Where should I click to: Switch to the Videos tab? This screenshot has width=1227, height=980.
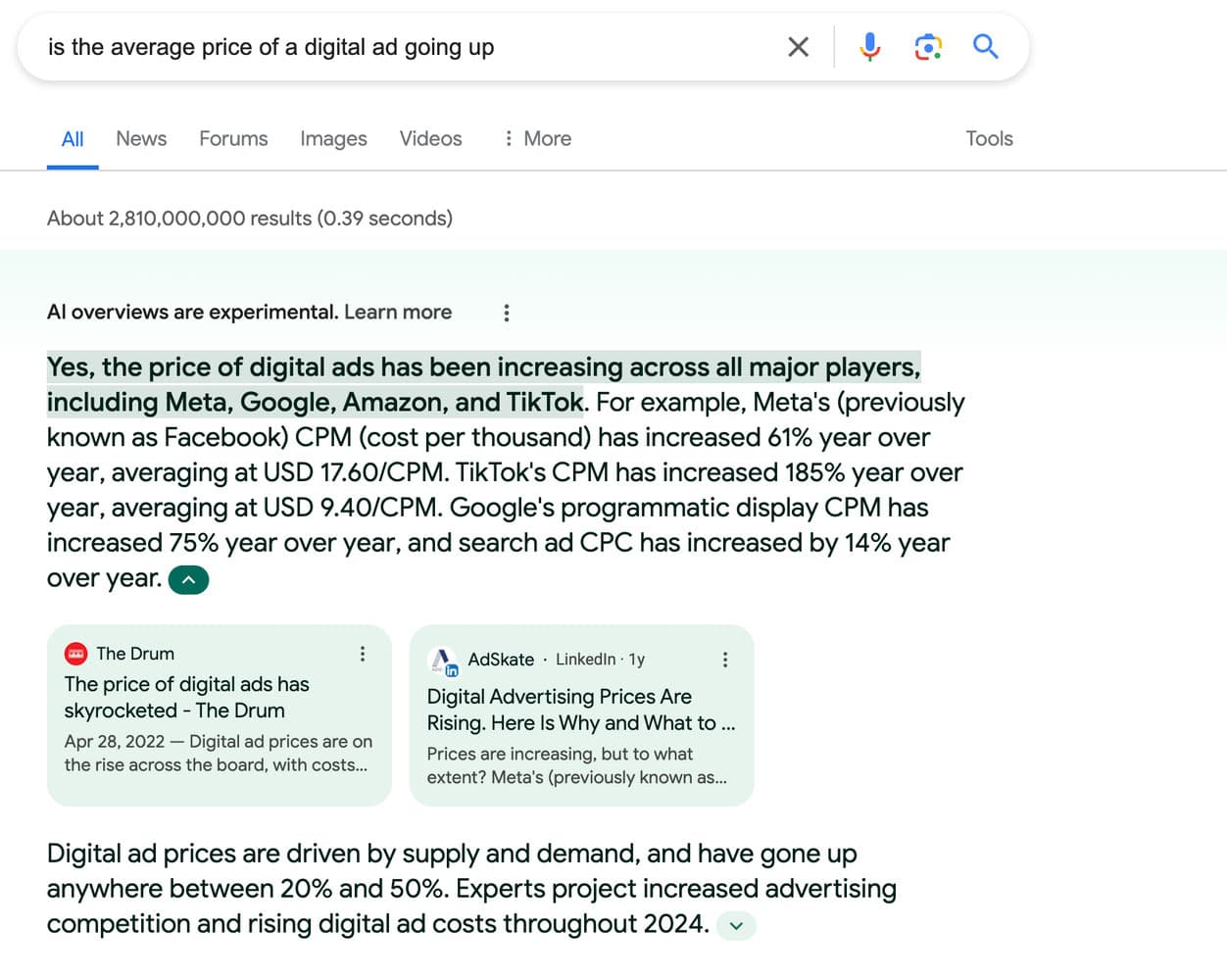click(x=430, y=138)
